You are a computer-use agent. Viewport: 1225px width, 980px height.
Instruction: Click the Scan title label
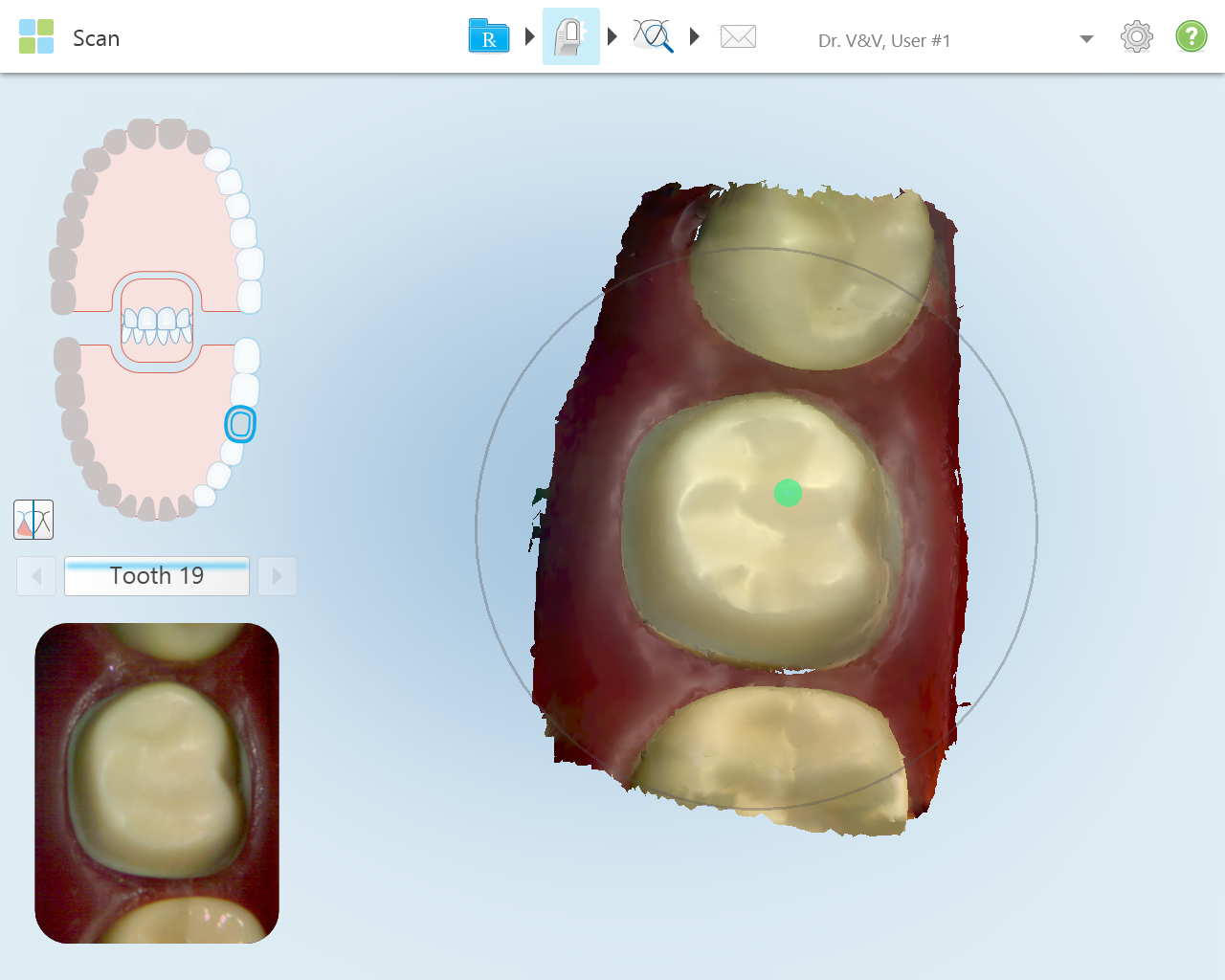[x=96, y=38]
